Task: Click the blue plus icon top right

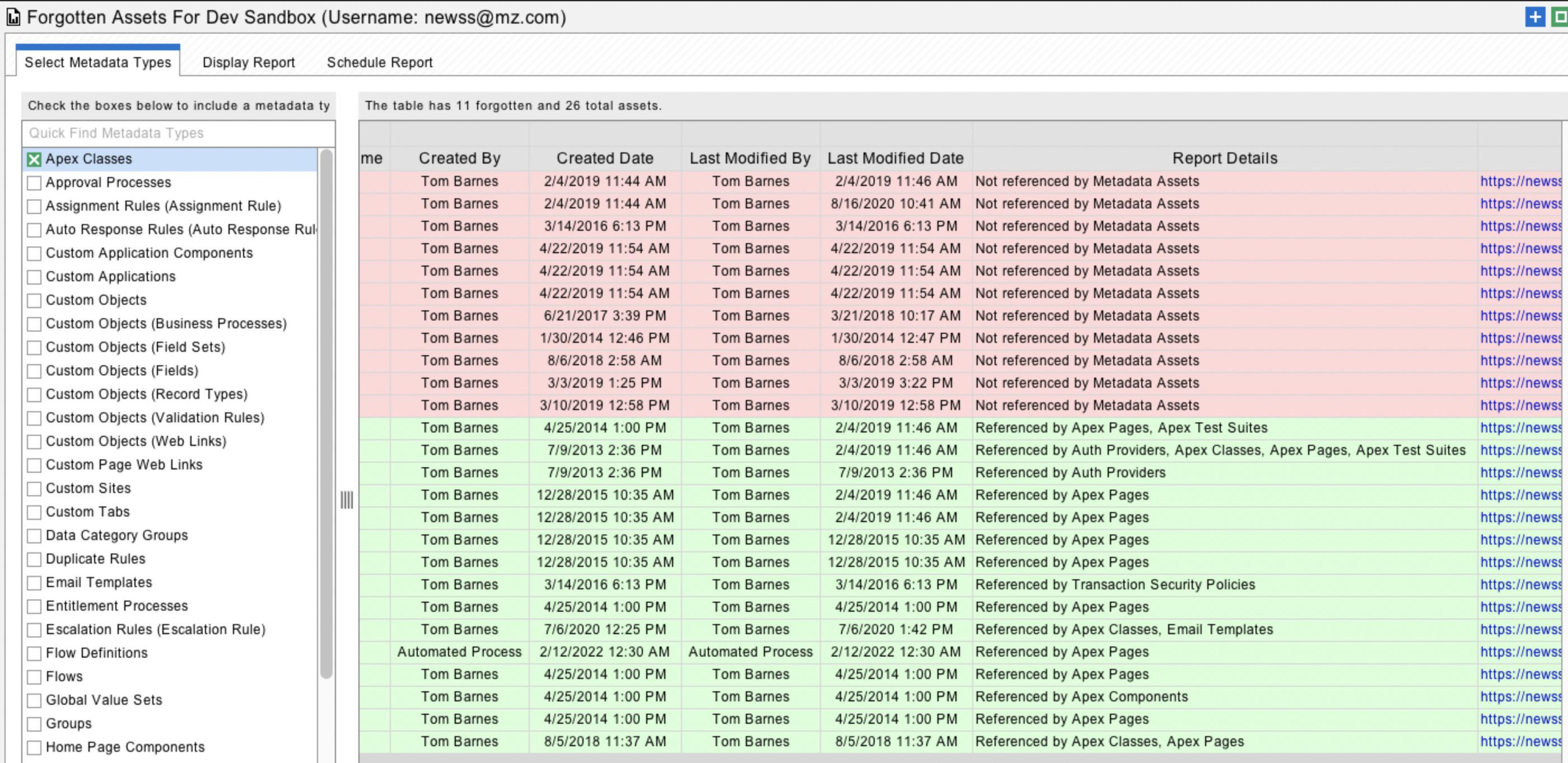Action: coord(1534,17)
